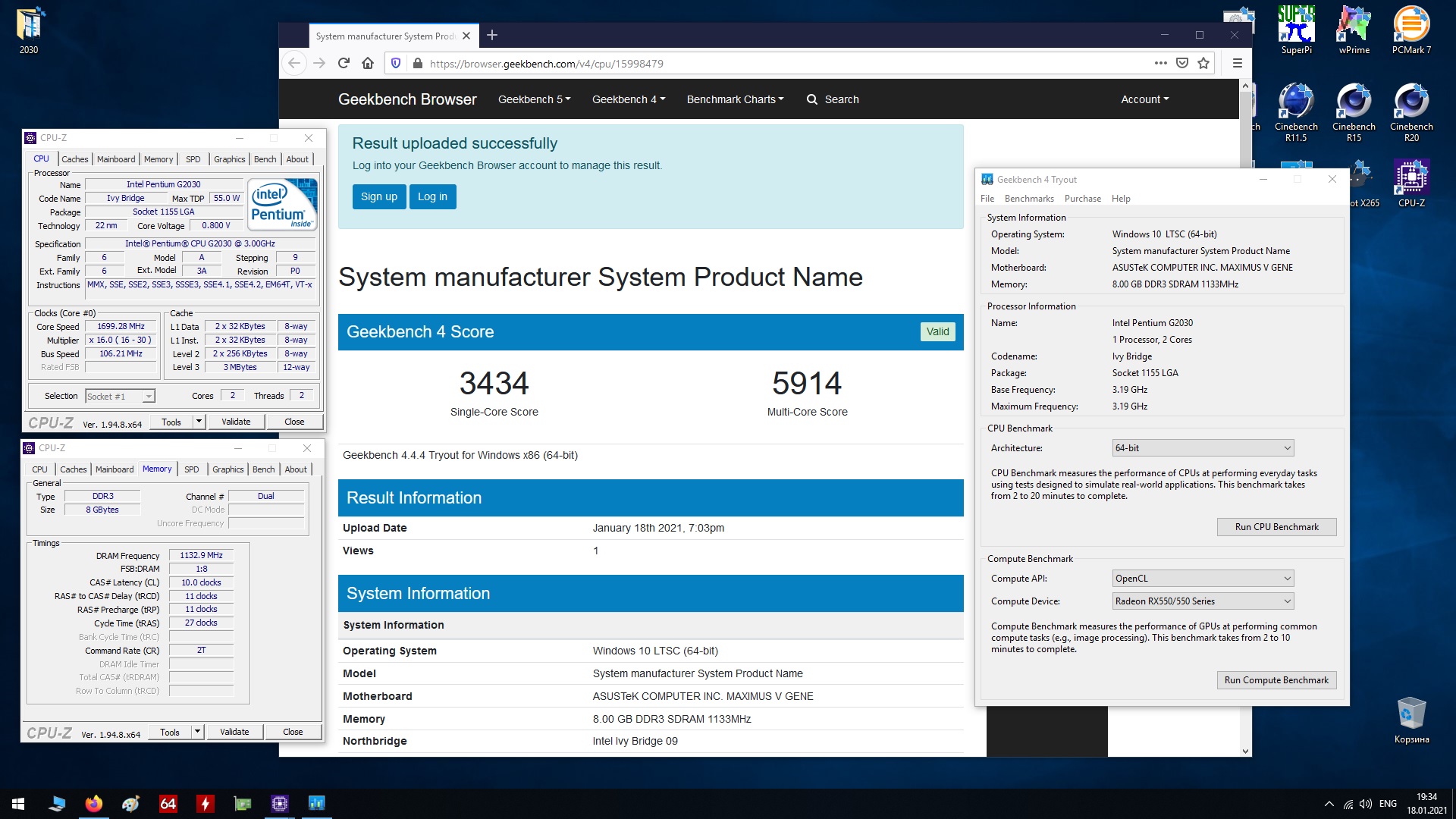Click Validate in top CPU-Z window
The width and height of the screenshot is (1456, 819).
pos(236,422)
